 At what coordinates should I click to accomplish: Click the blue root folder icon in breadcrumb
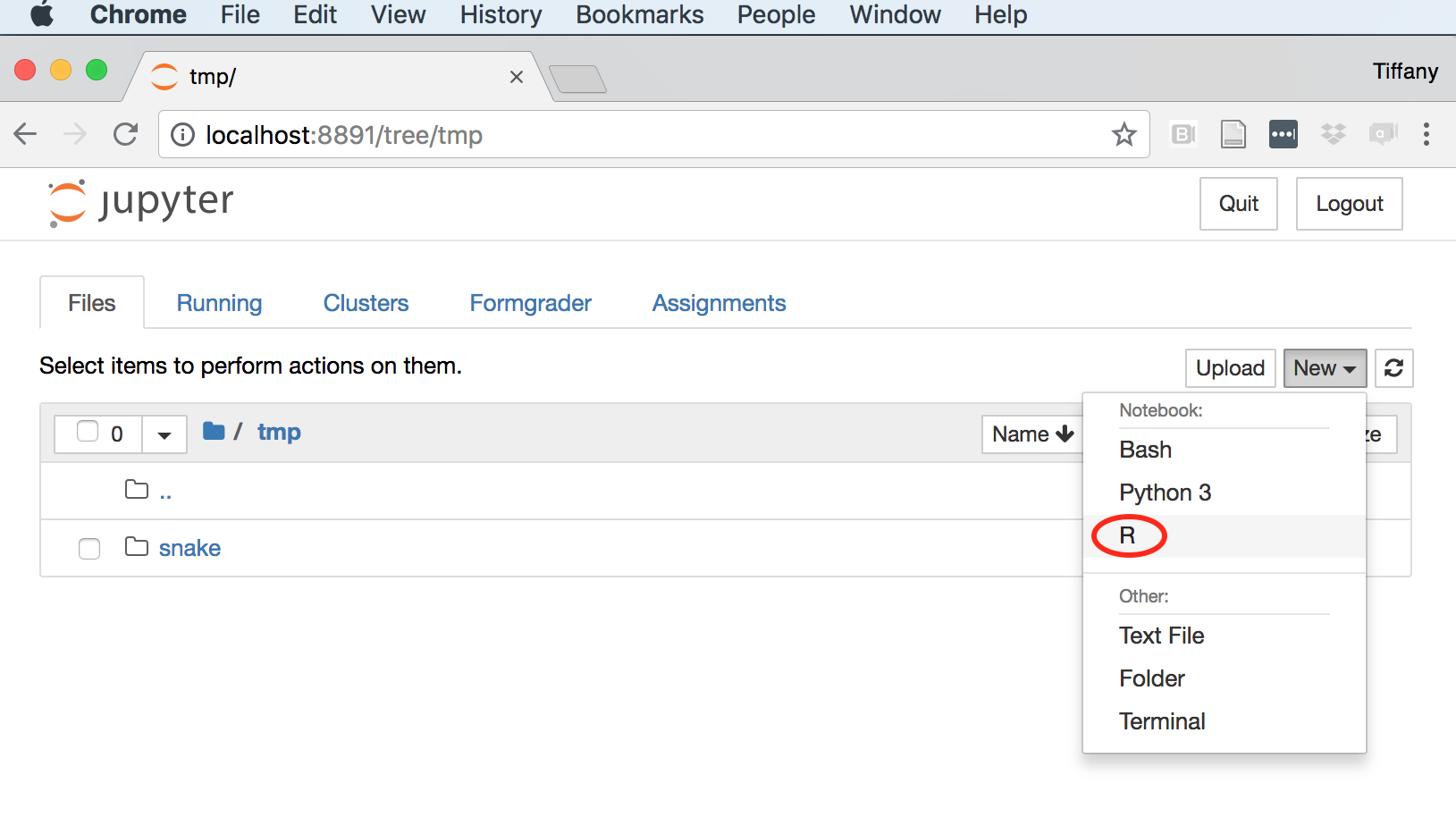click(214, 432)
